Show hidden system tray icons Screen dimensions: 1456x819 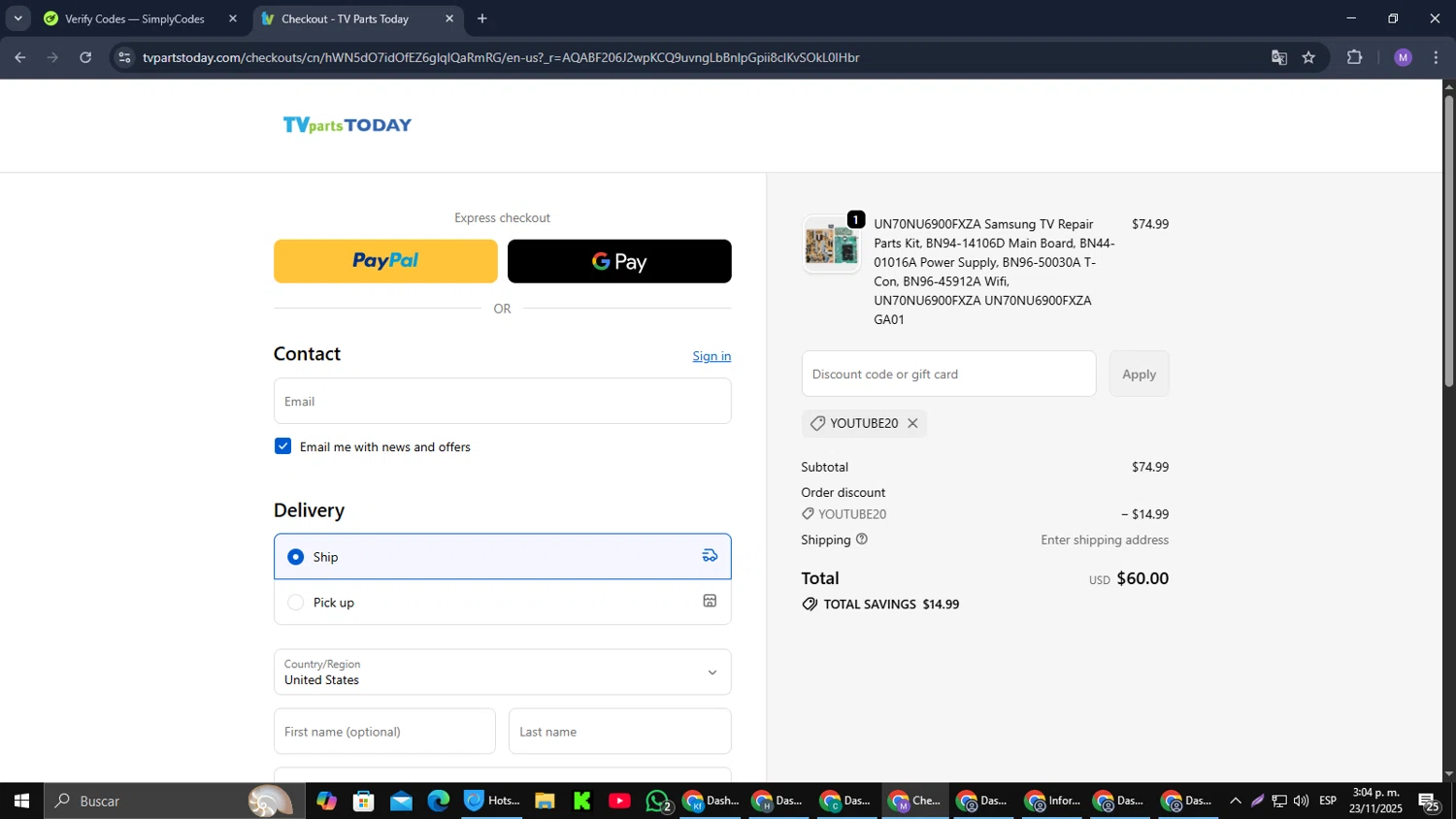1235,801
